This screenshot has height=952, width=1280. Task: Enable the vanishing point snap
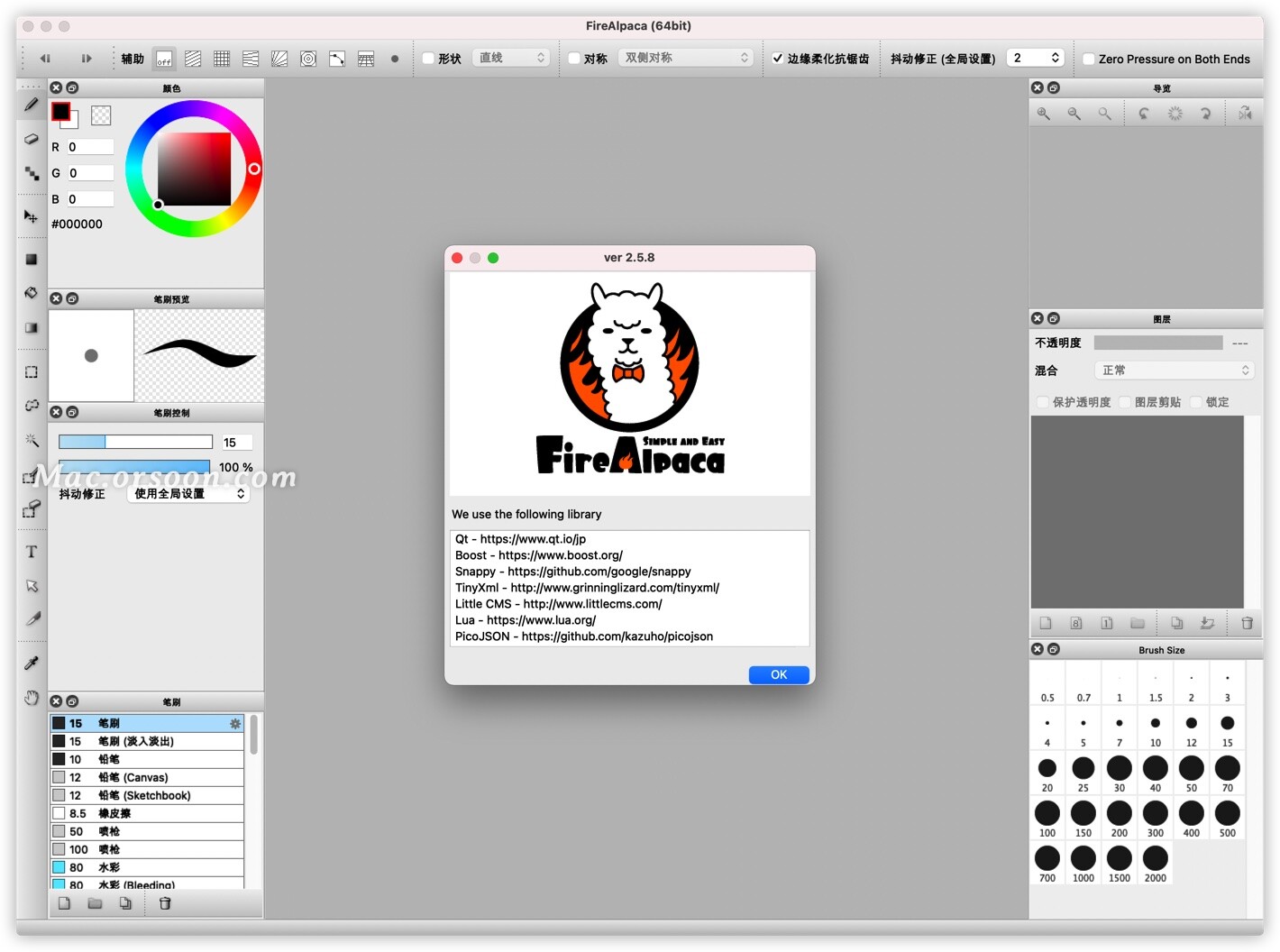(251, 59)
